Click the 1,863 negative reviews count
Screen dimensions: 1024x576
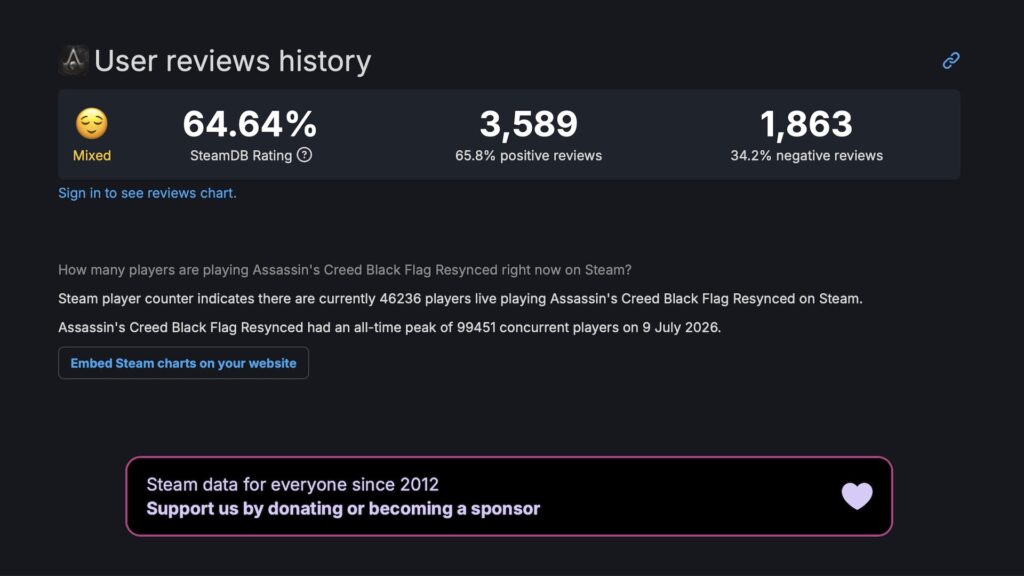pos(807,124)
